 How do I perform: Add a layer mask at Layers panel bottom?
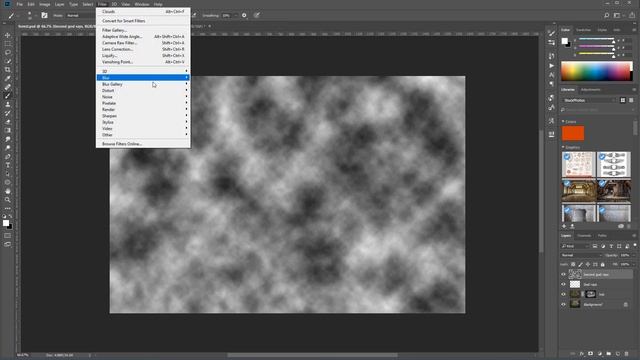(x=590, y=353)
